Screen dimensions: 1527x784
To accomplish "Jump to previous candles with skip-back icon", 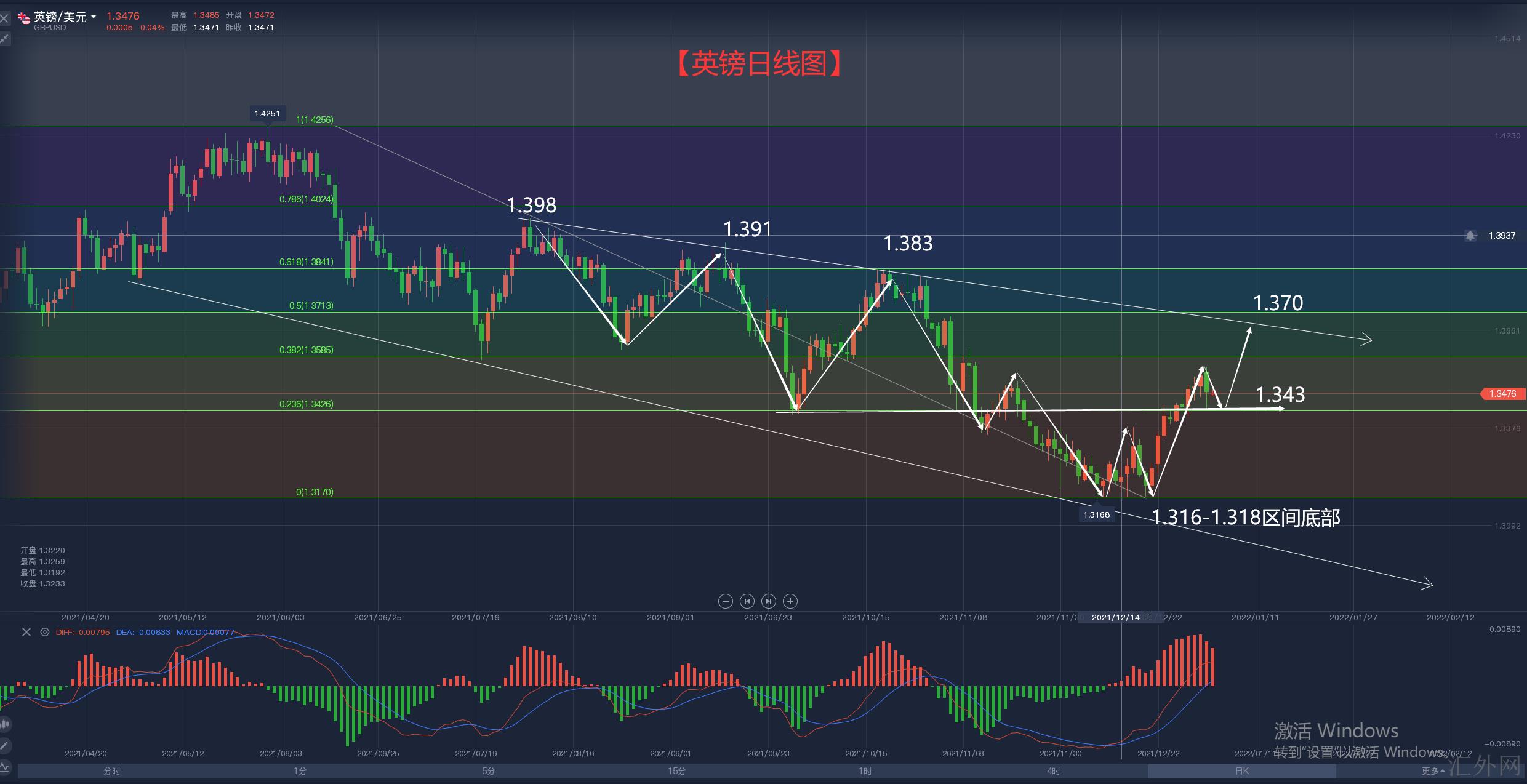I will coord(747,601).
